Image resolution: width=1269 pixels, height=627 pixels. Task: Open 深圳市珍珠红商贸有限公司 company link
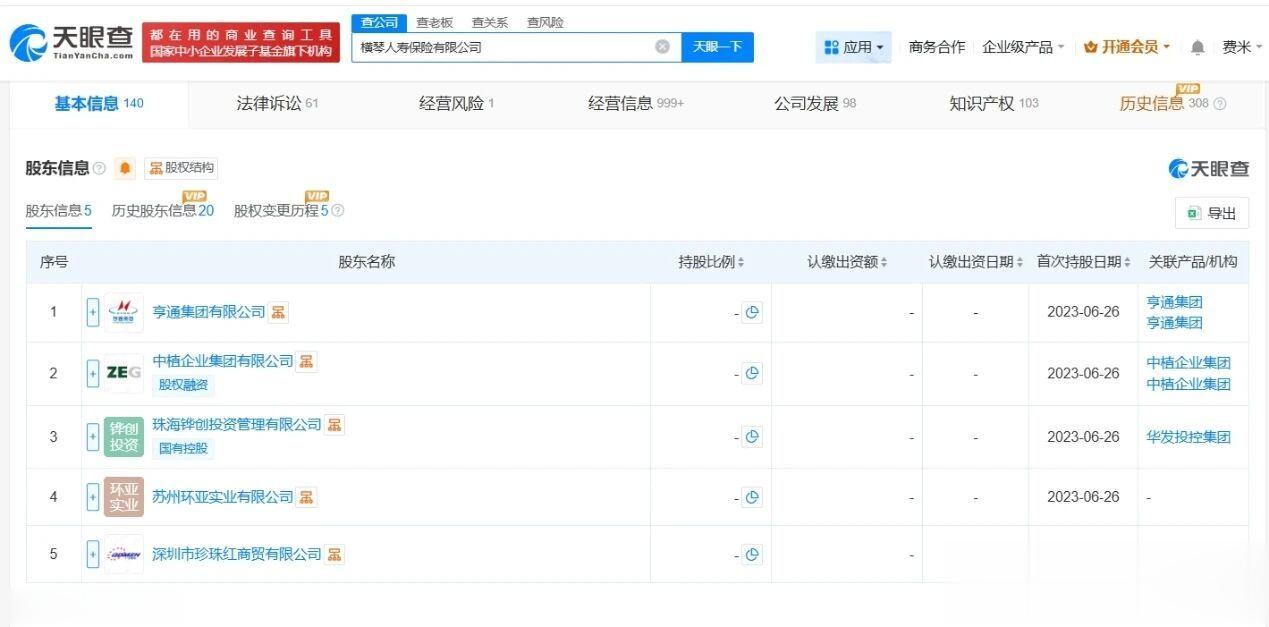[x=237, y=554]
